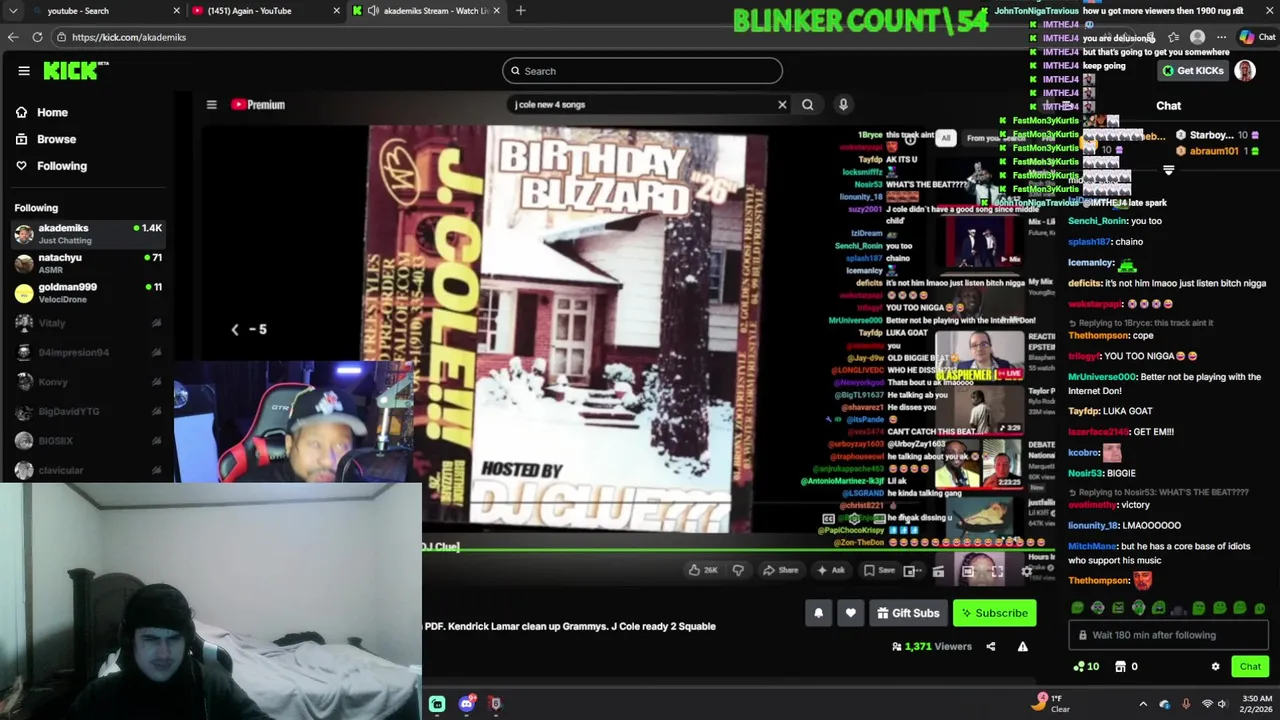This screenshot has height=720, width=1280.
Task: Click the YouTube voice search microphone
Action: (843, 104)
